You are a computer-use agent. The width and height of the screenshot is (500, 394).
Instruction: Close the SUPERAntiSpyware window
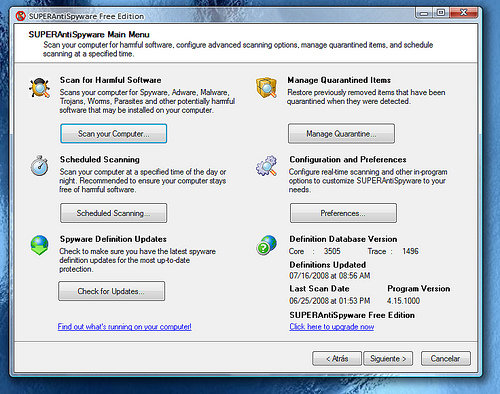pos(464,13)
